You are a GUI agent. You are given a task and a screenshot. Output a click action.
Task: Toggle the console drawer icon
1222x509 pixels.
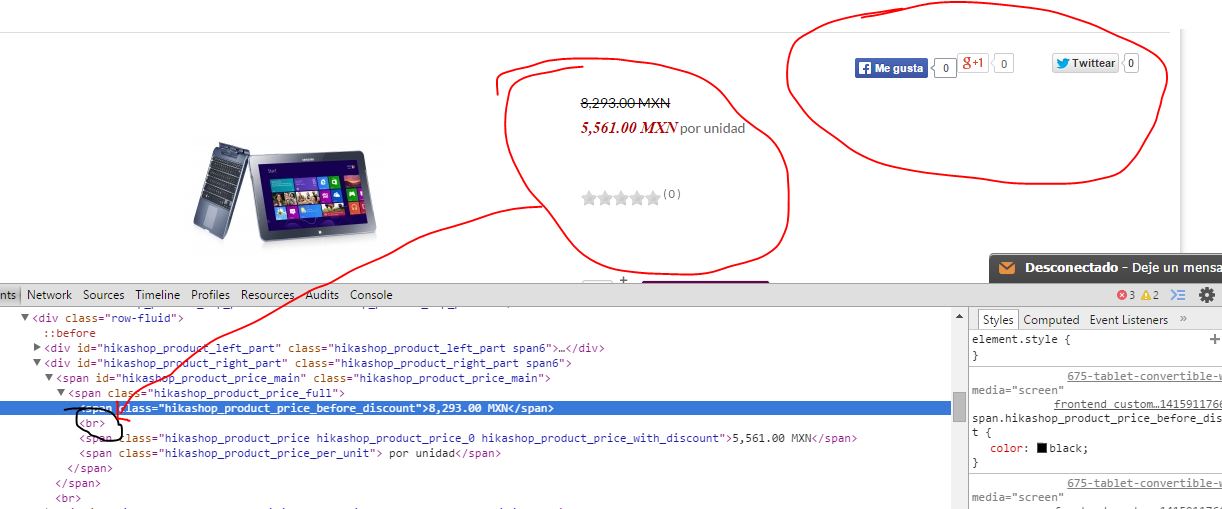point(1178,295)
